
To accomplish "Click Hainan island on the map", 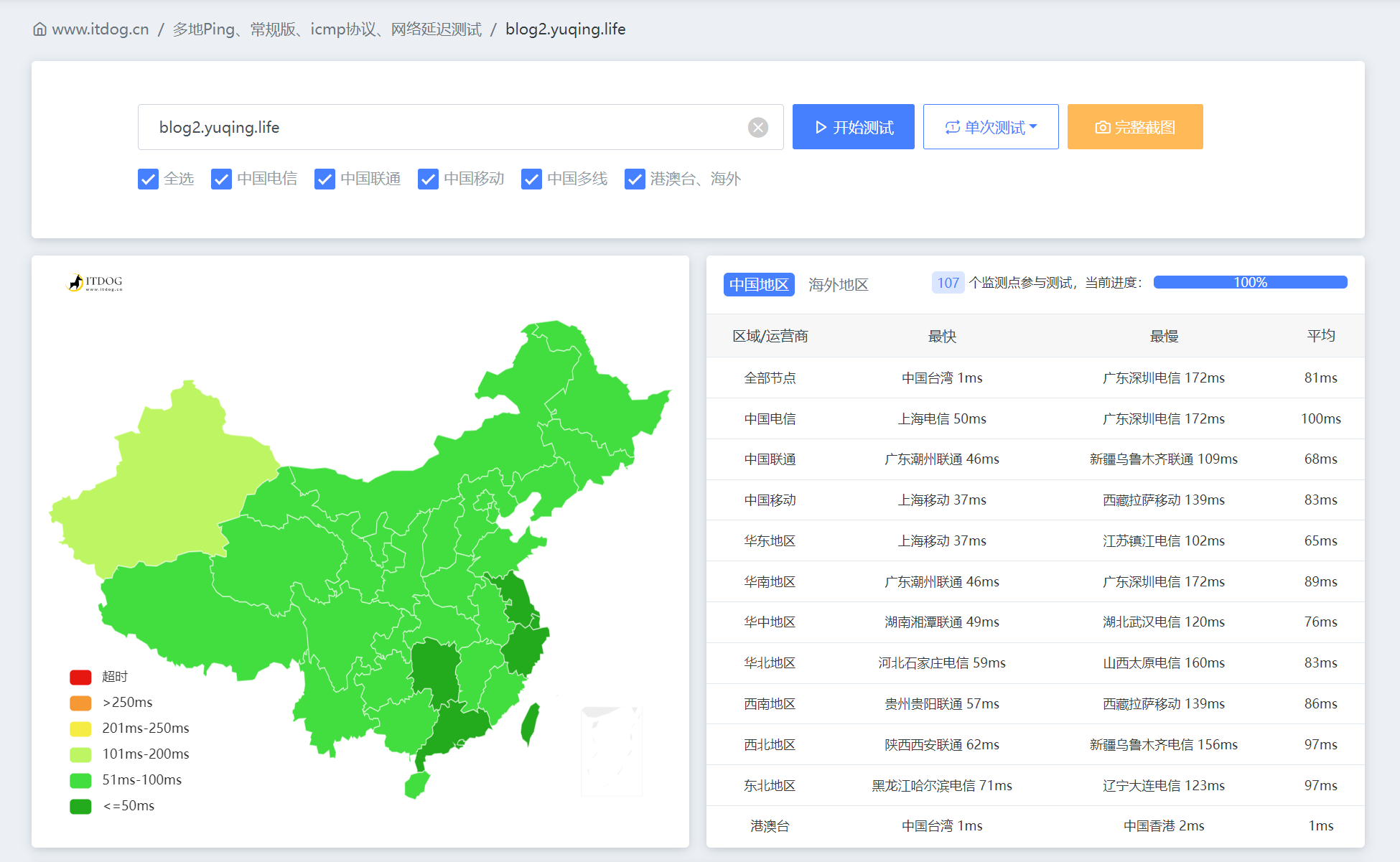I will tap(416, 784).
